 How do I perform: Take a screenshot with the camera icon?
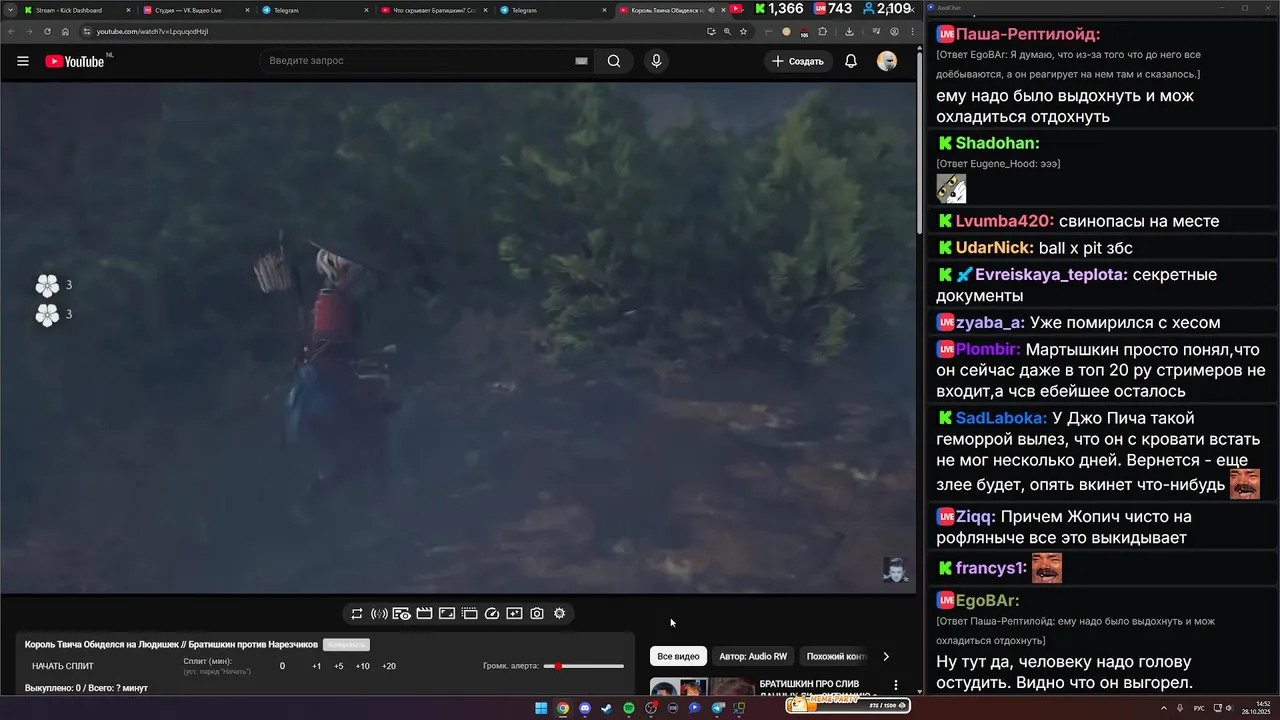tap(537, 614)
